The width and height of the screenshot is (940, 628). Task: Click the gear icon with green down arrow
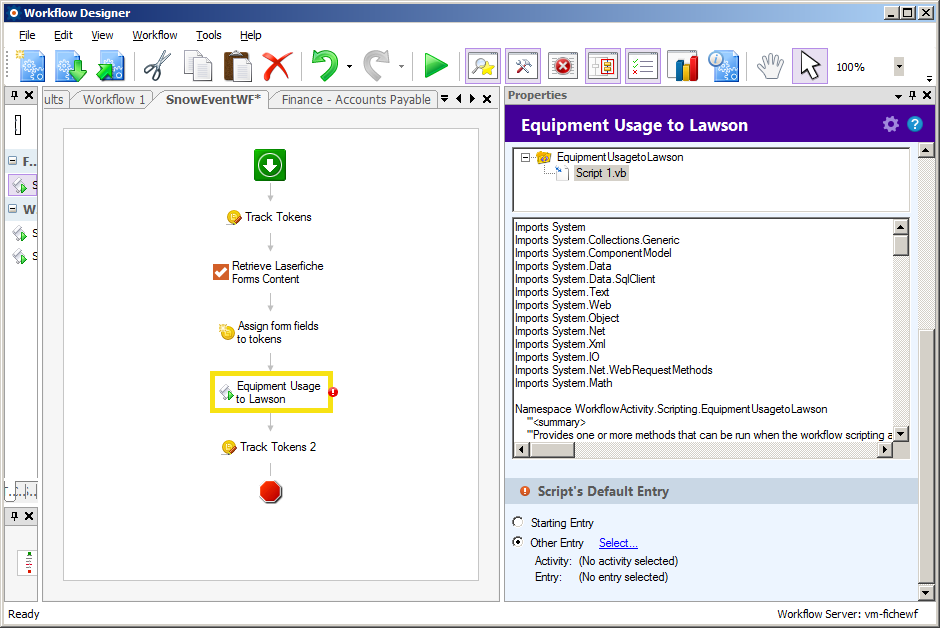(x=71, y=65)
